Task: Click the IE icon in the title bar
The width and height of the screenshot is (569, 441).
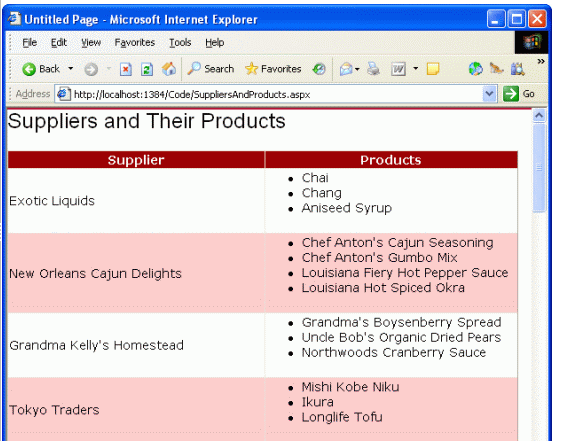Action: point(15,18)
